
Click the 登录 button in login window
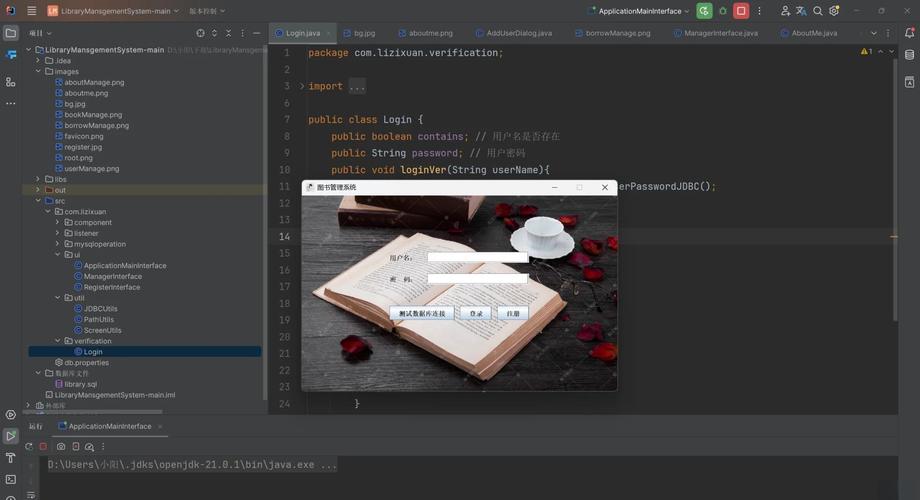pyautogui.click(x=476, y=314)
